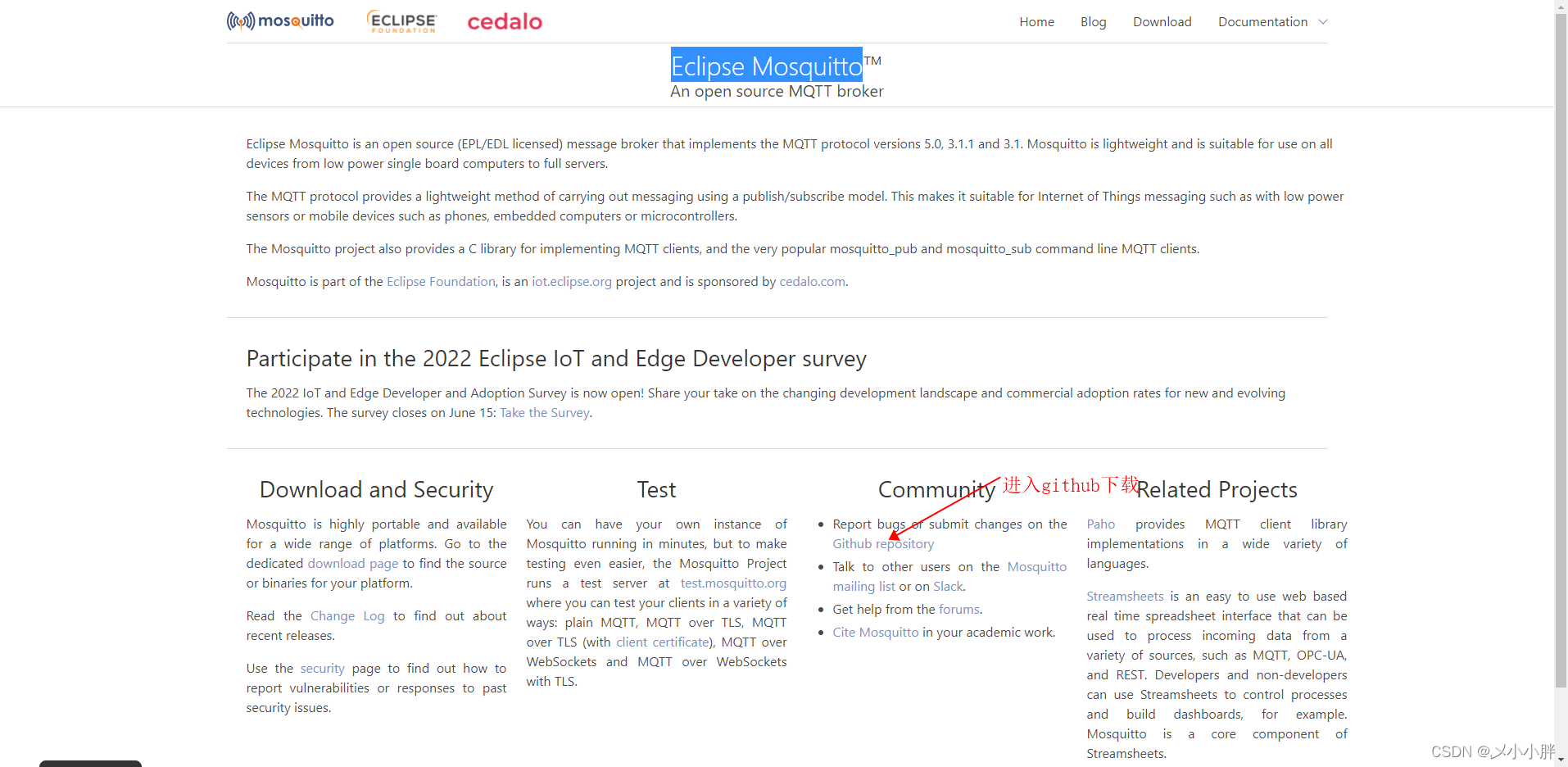Screen dimensions: 1568x767
Task: Open the Paho project link
Action: (x=1101, y=524)
